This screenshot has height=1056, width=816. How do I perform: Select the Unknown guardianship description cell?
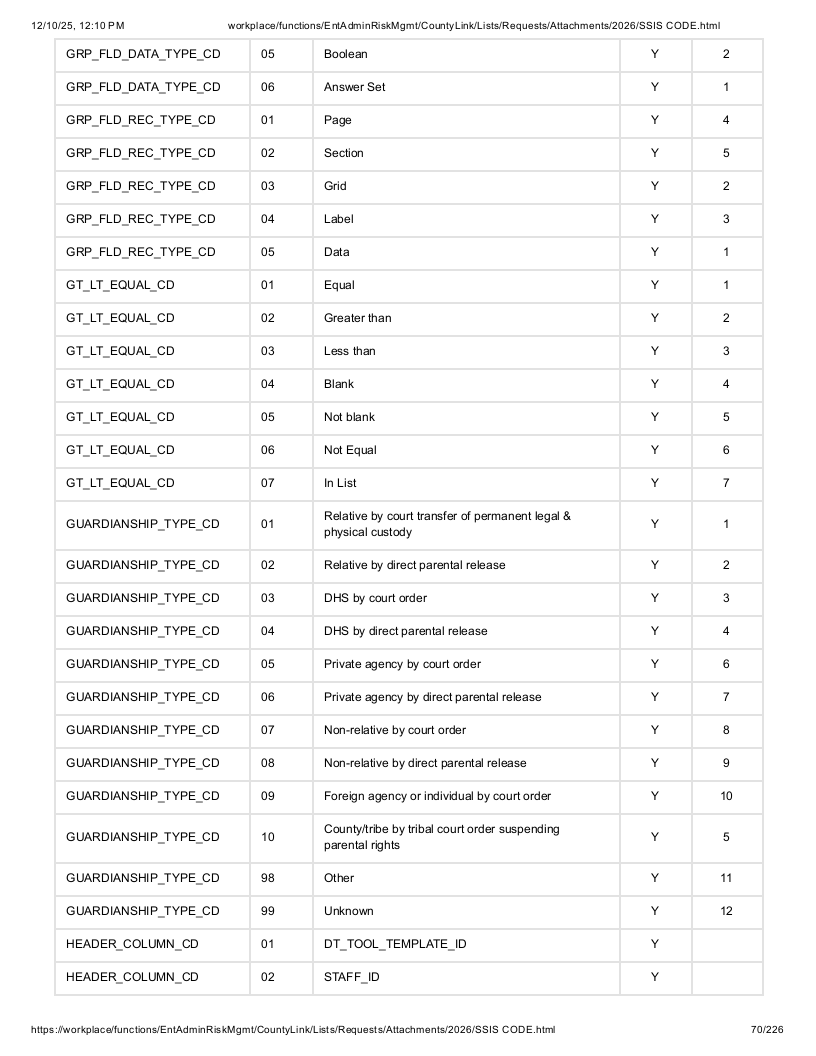point(466,911)
